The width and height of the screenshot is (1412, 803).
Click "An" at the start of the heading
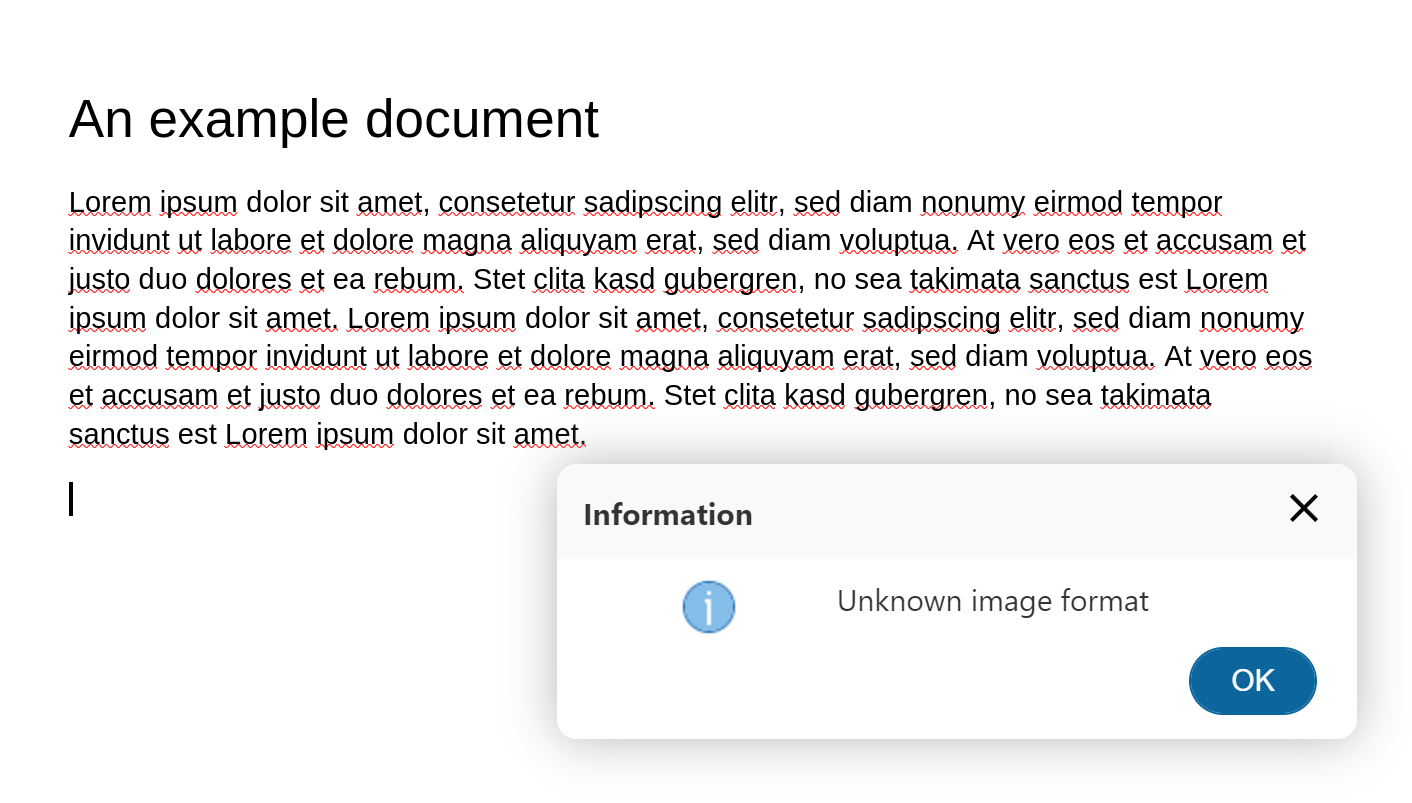100,119
